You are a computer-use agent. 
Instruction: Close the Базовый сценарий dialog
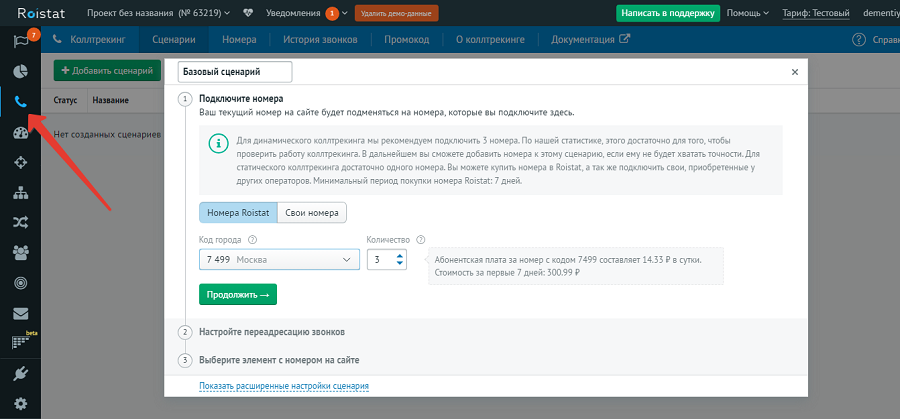point(795,72)
